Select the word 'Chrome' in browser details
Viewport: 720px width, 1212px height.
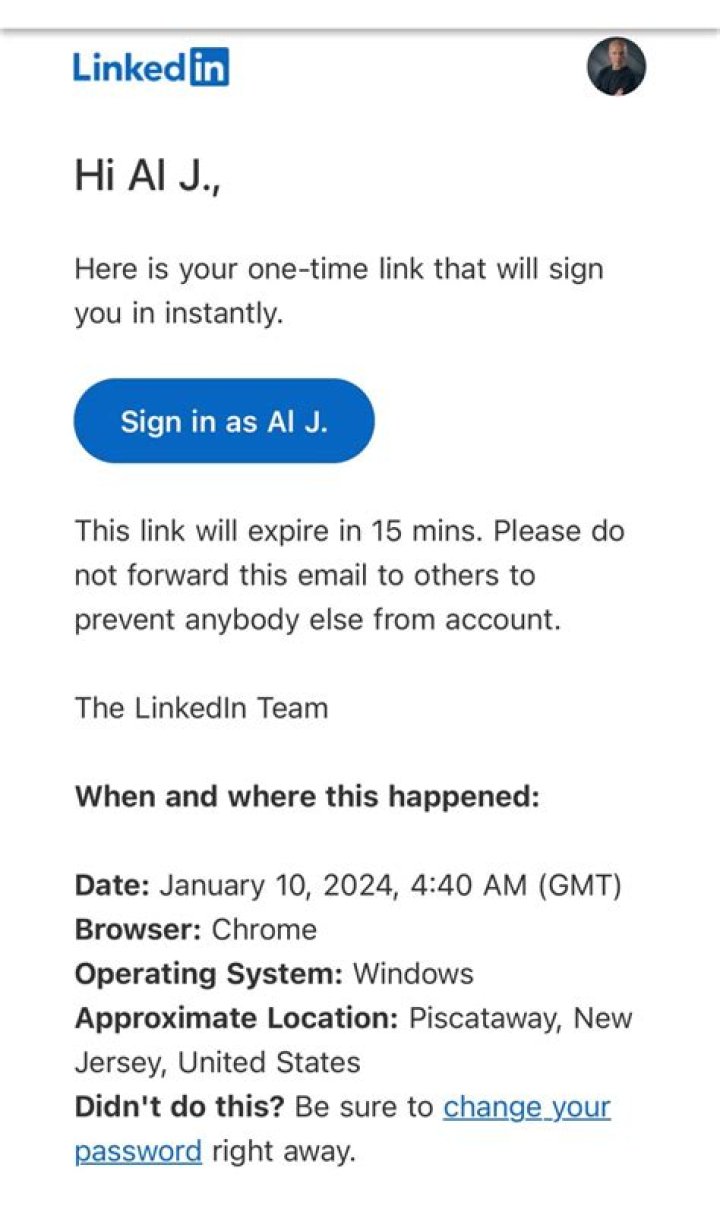pos(264,929)
